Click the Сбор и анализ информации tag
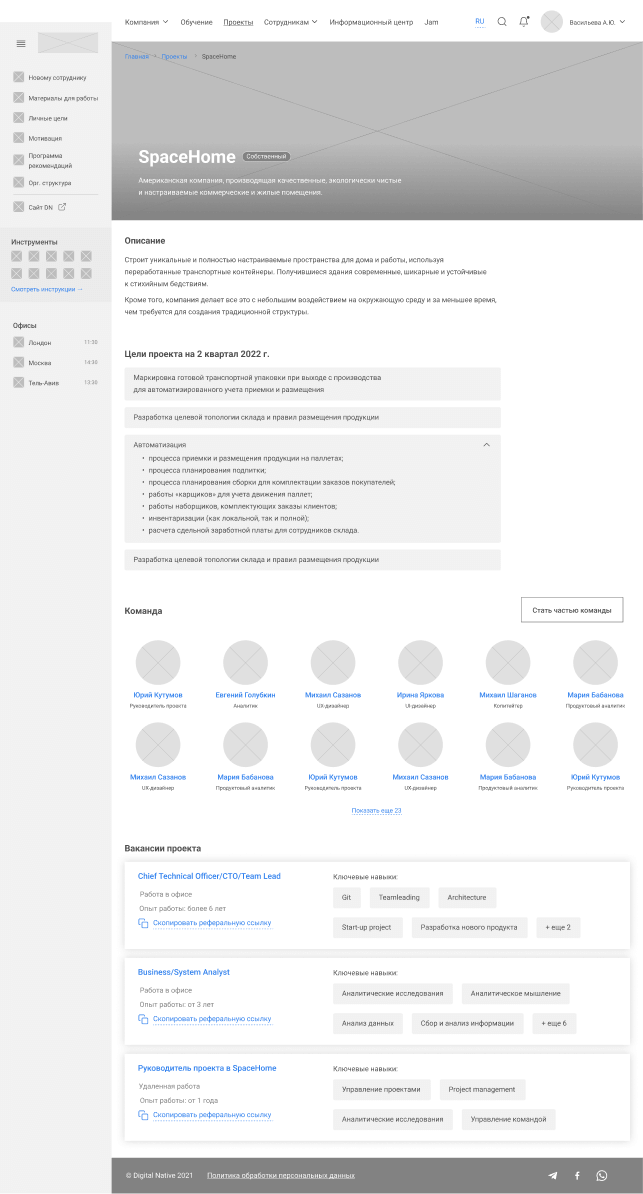 coord(467,1023)
